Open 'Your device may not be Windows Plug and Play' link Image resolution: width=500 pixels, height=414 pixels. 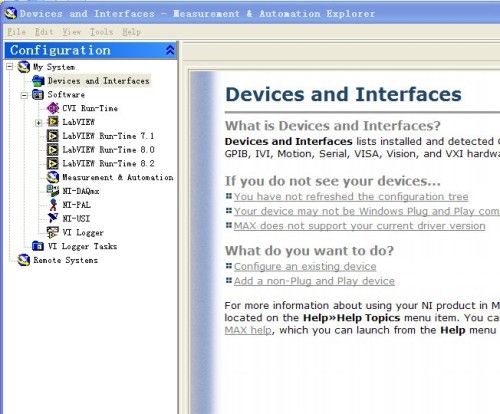367,211
